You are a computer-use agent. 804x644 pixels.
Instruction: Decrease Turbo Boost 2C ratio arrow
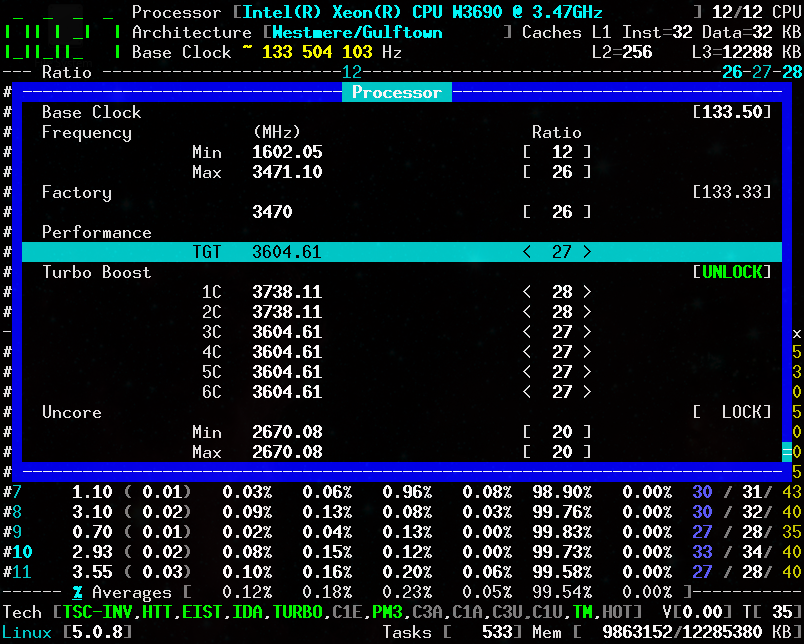[527, 312]
